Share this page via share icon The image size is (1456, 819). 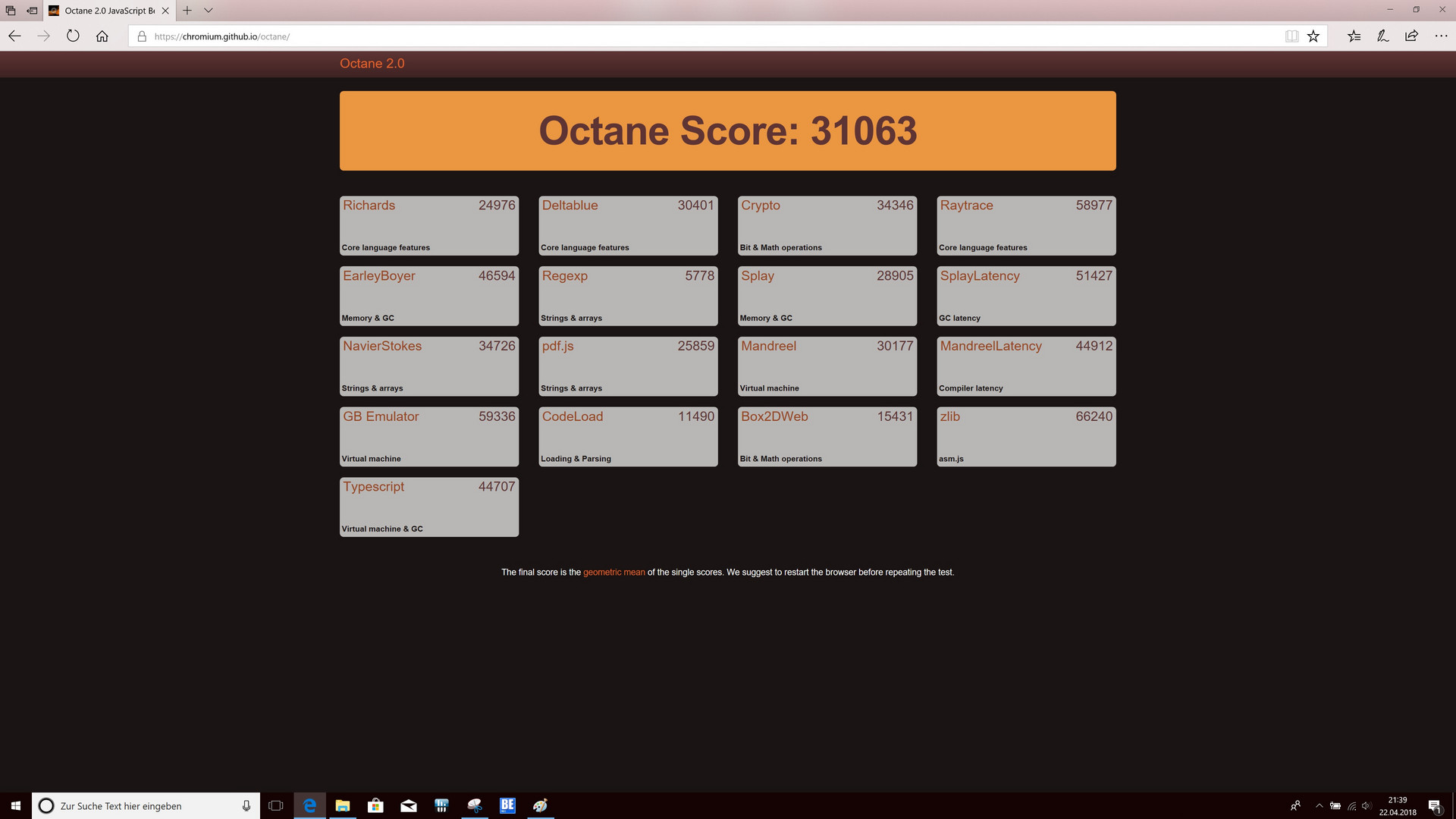1411,36
